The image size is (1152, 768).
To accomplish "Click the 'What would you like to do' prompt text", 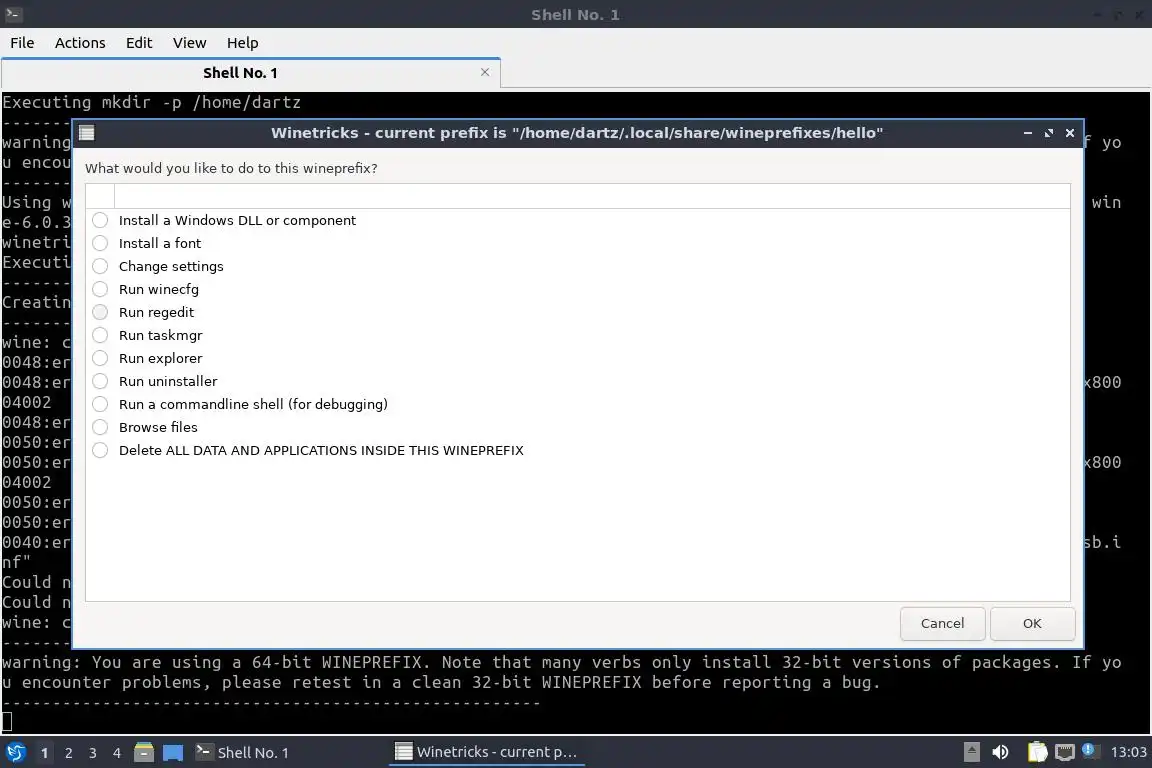I will coord(231,168).
